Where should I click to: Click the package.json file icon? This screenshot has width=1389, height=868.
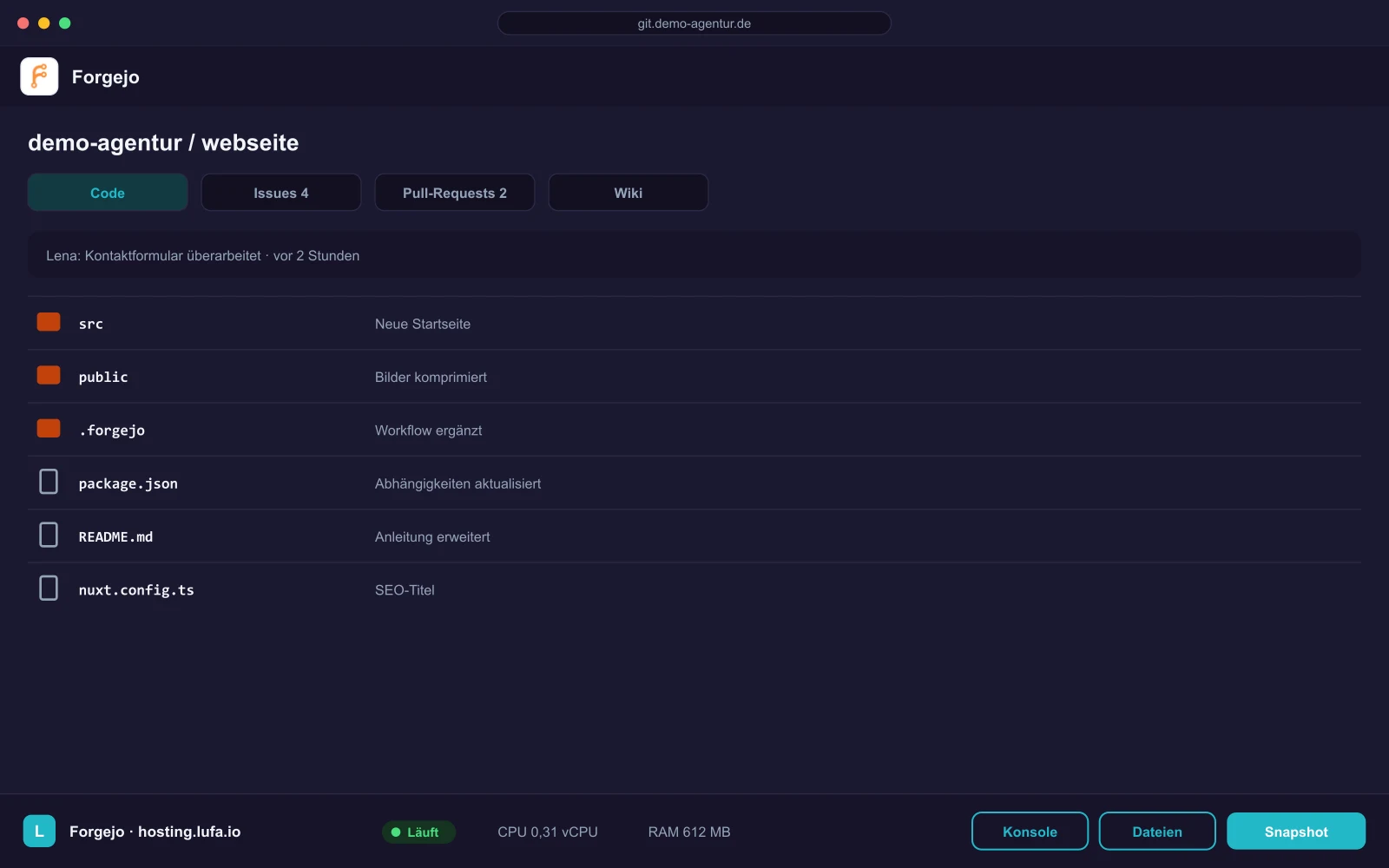click(49, 482)
